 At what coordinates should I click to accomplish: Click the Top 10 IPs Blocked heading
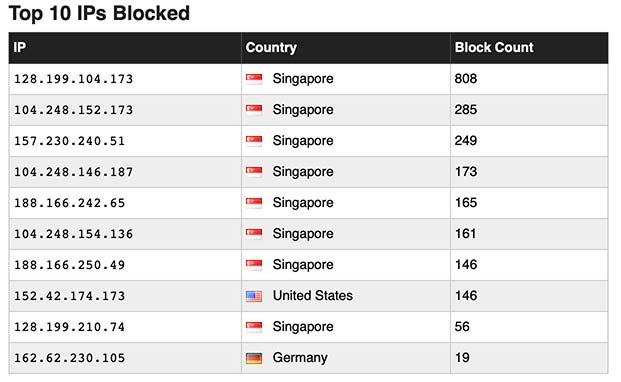point(99,13)
